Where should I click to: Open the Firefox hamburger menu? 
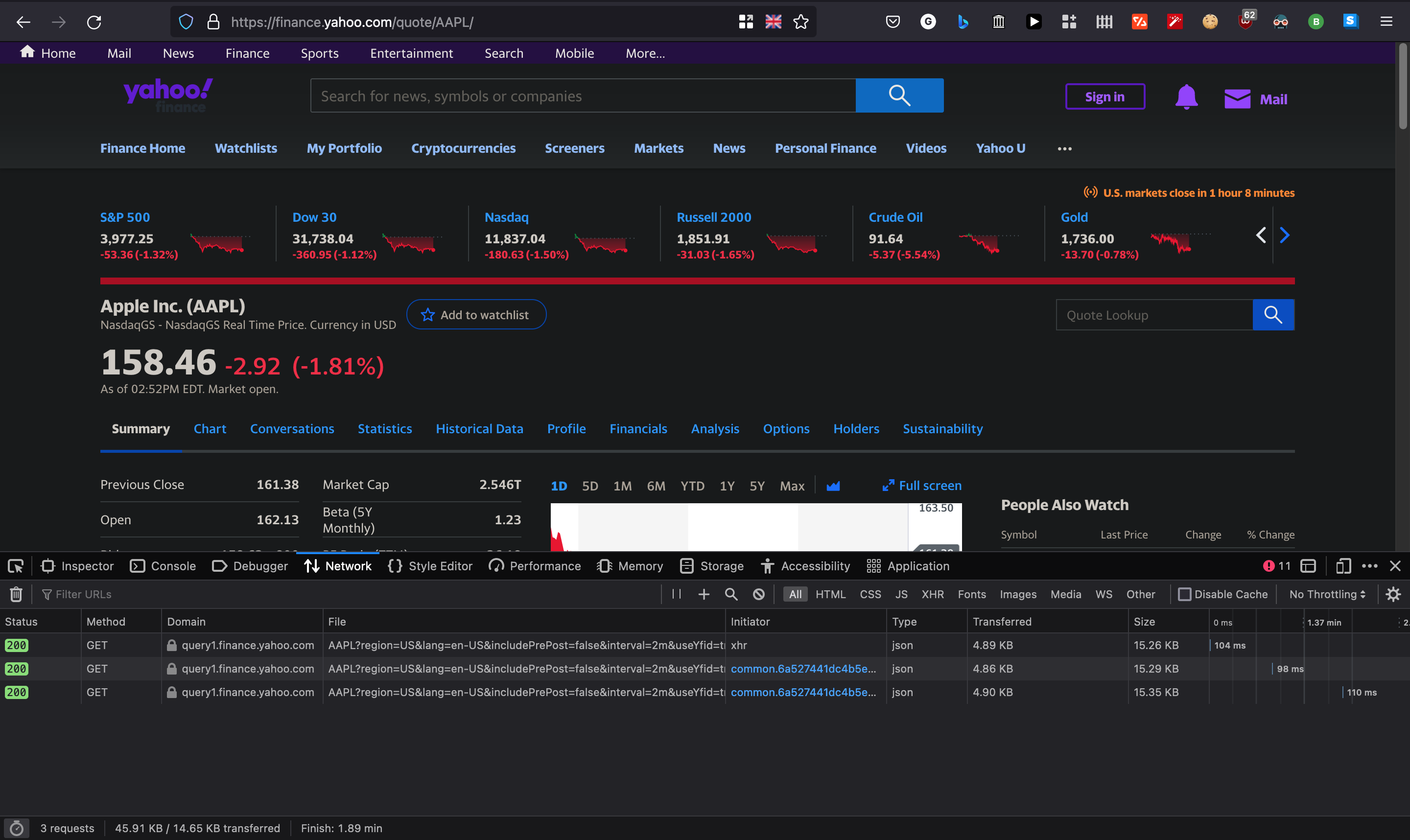pyautogui.click(x=1386, y=22)
